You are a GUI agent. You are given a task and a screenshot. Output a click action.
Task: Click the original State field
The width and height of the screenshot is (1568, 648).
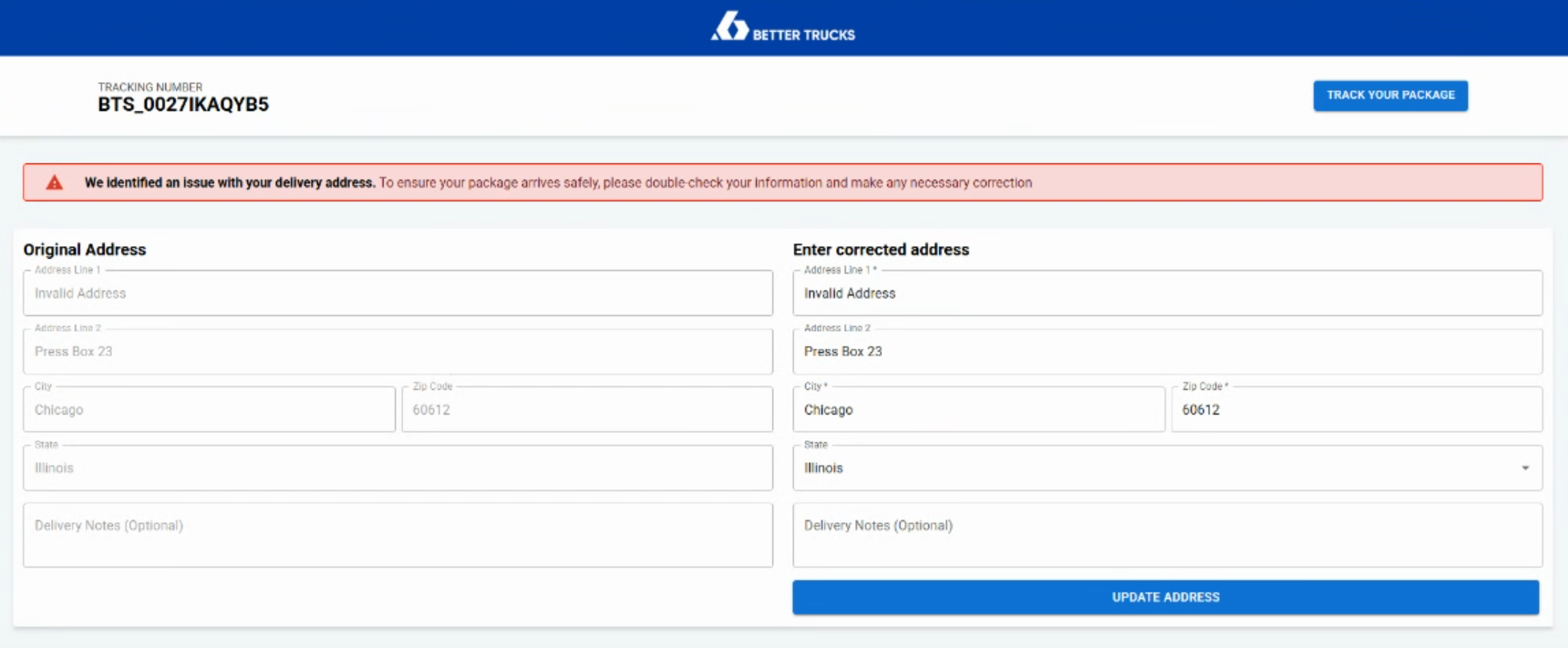pyautogui.click(x=397, y=468)
